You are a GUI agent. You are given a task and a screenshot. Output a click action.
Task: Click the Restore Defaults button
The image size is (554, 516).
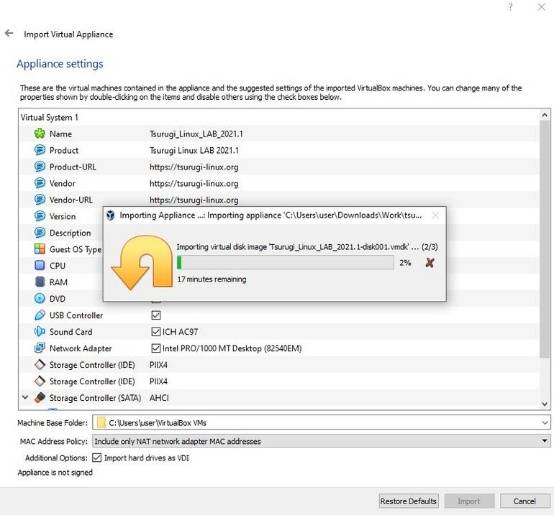408,501
